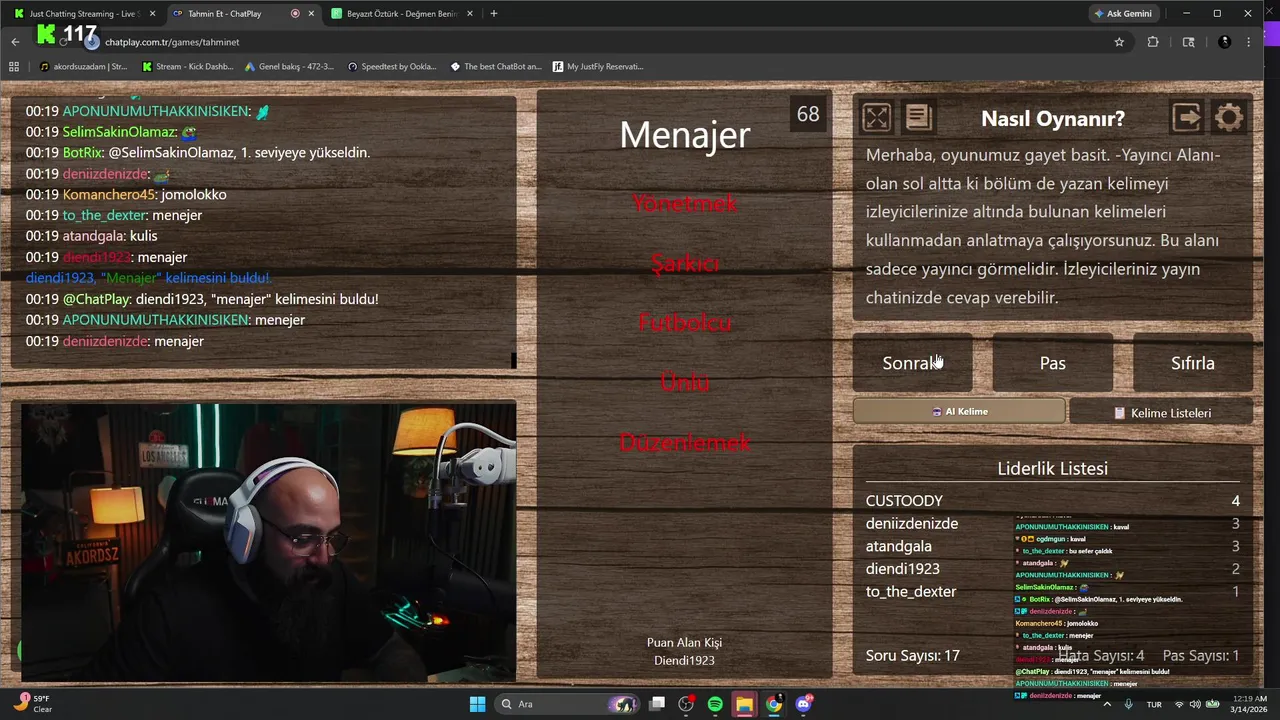Viewport: 1280px width, 720px height.
Task: Click Puan Alan Kişi Diendi1923 label
Action: click(684, 651)
